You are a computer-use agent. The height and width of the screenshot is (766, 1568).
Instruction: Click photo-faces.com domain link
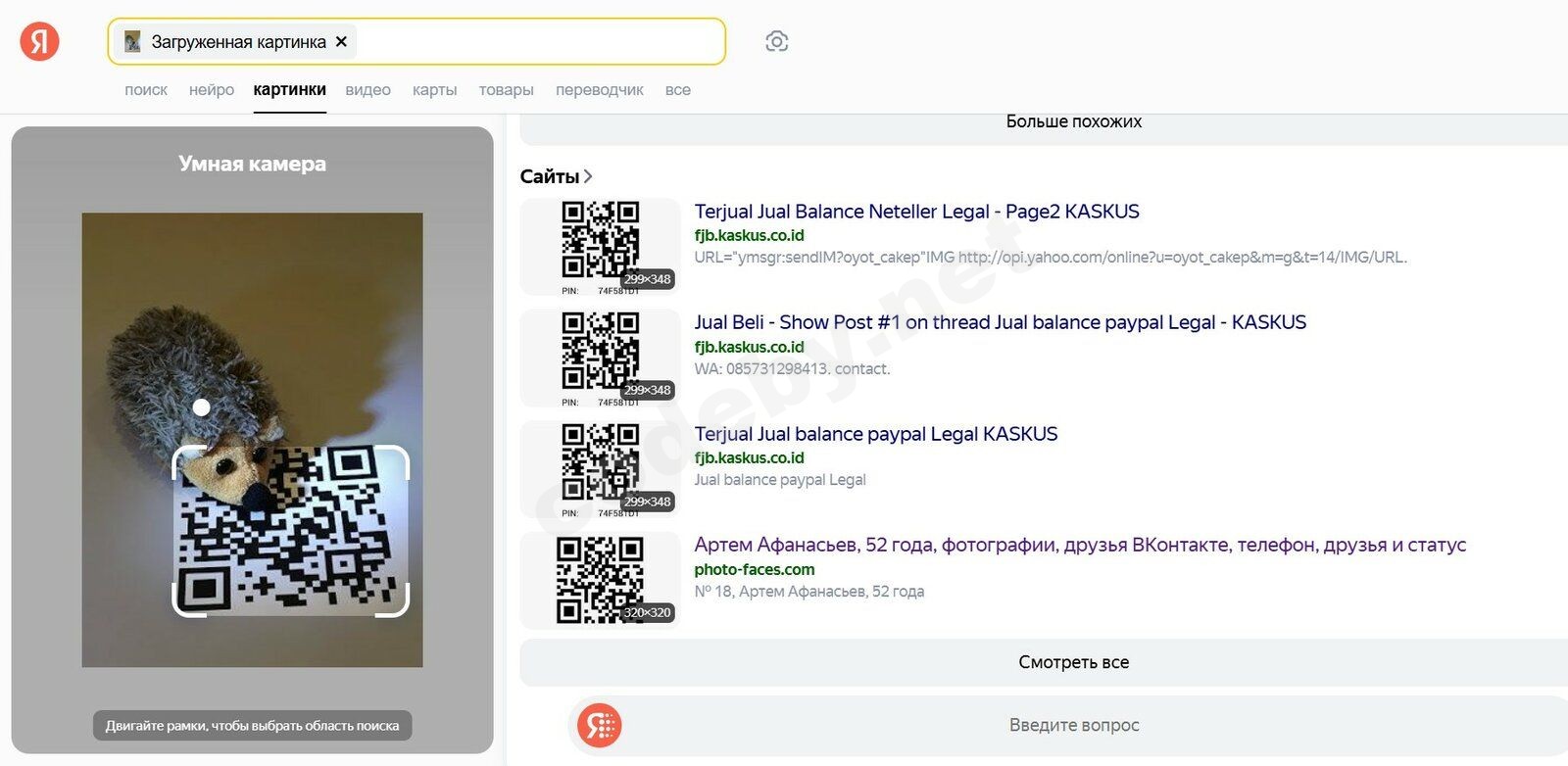[x=755, y=569]
